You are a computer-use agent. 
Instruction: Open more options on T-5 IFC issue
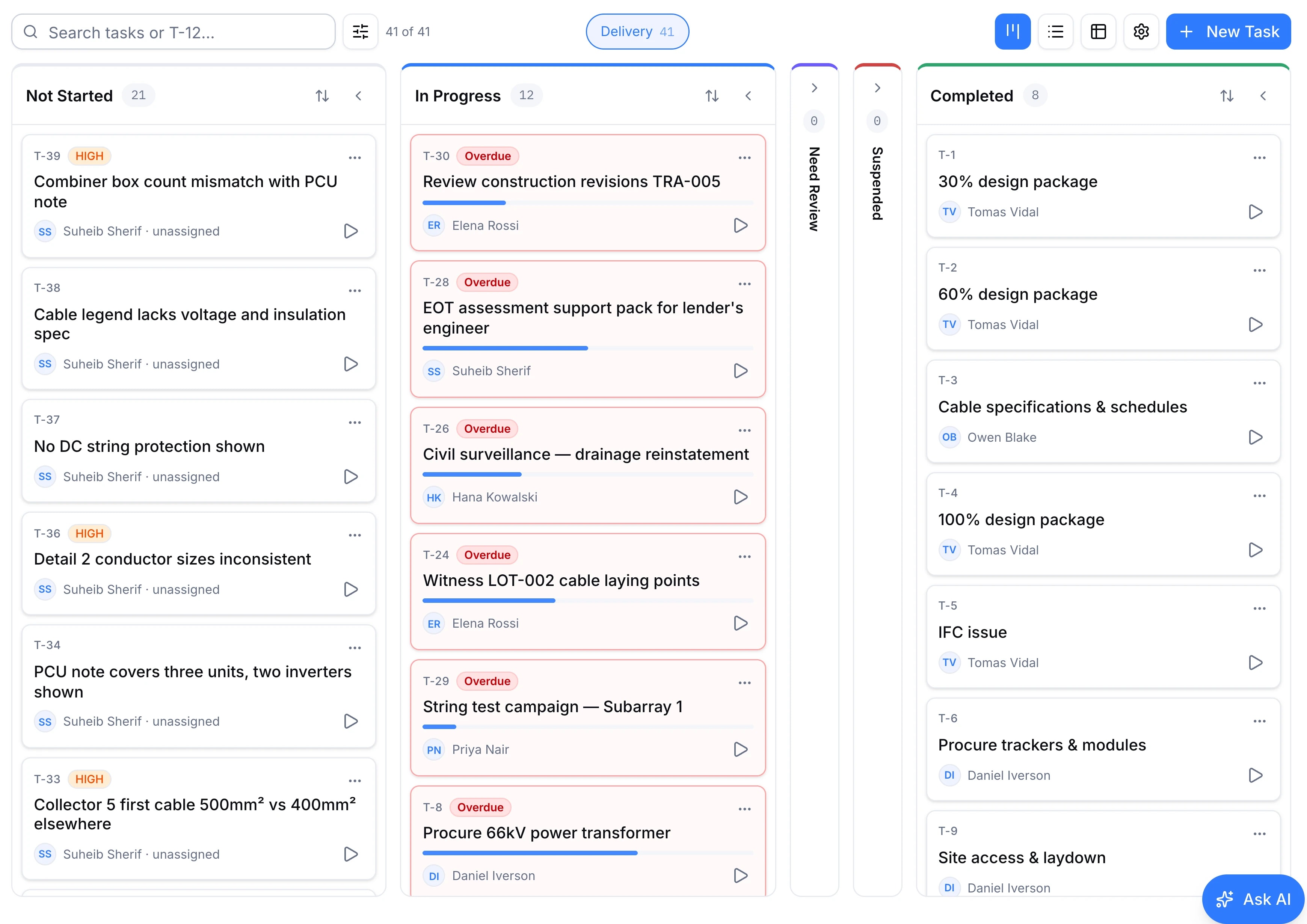tap(1260, 608)
